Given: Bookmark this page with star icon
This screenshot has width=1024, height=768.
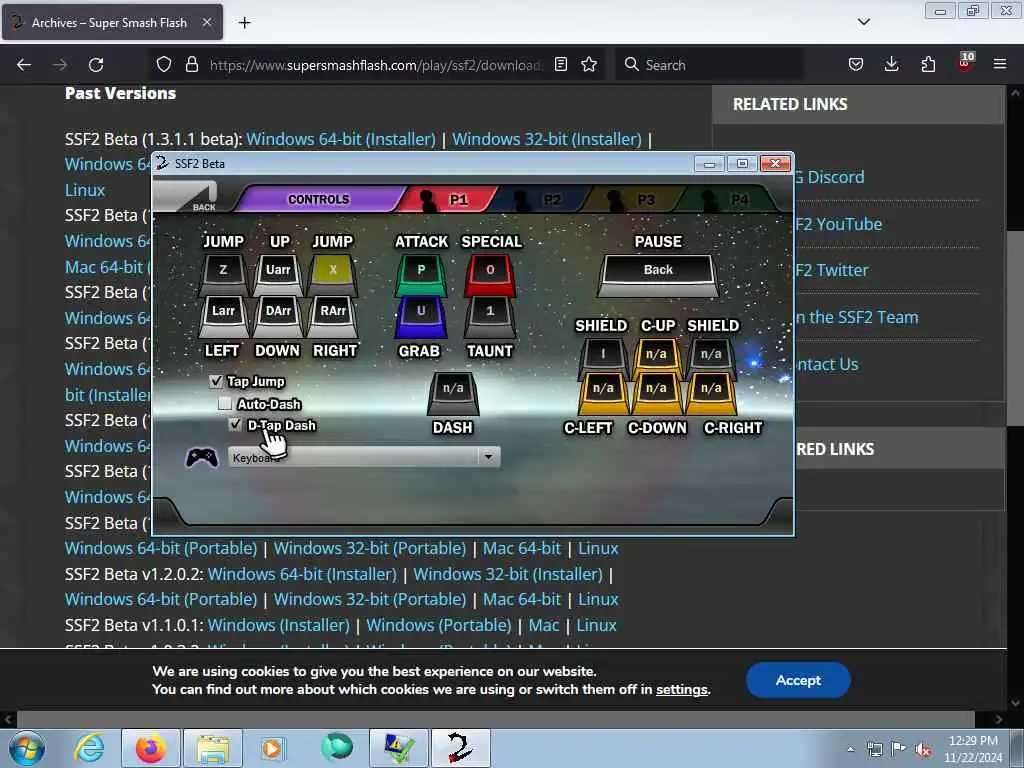Looking at the screenshot, I should coord(589,65).
